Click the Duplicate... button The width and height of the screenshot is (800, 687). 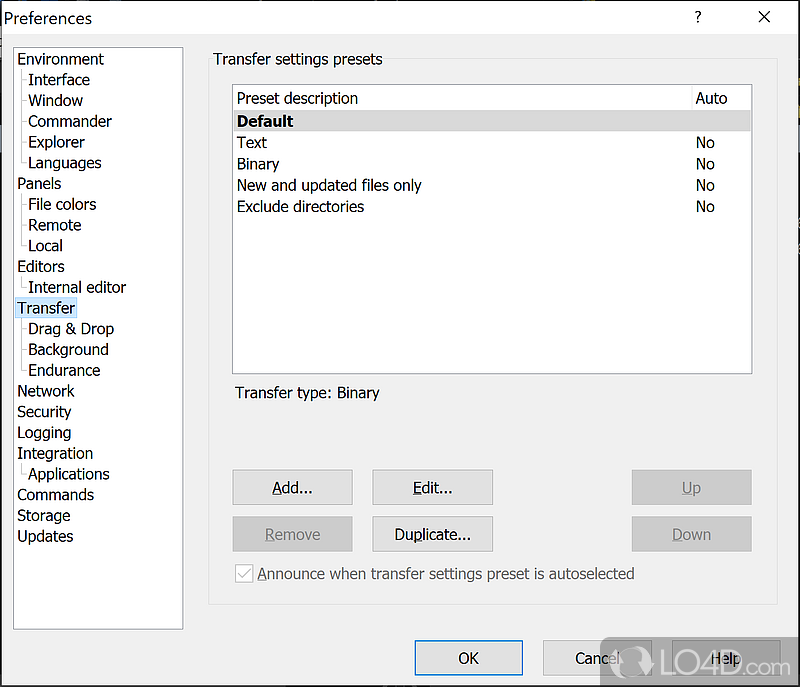coord(432,534)
